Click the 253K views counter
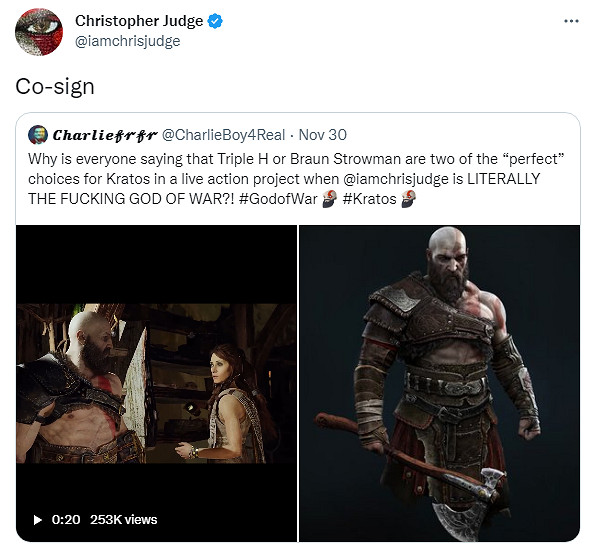Screen dimensions: 595x558 click(123, 520)
